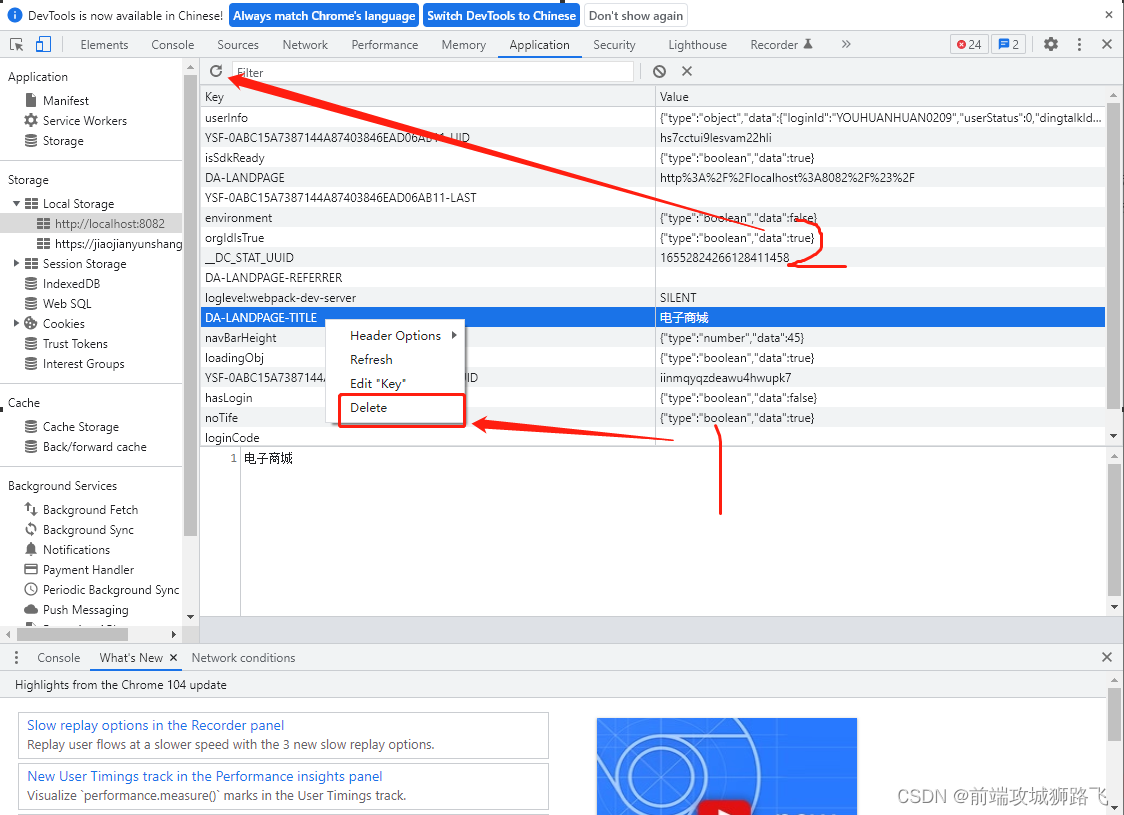Image resolution: width=1124 pixels, height=815 pixels.
Task: Select the environment key row
Action: click(x=653, y=218)
